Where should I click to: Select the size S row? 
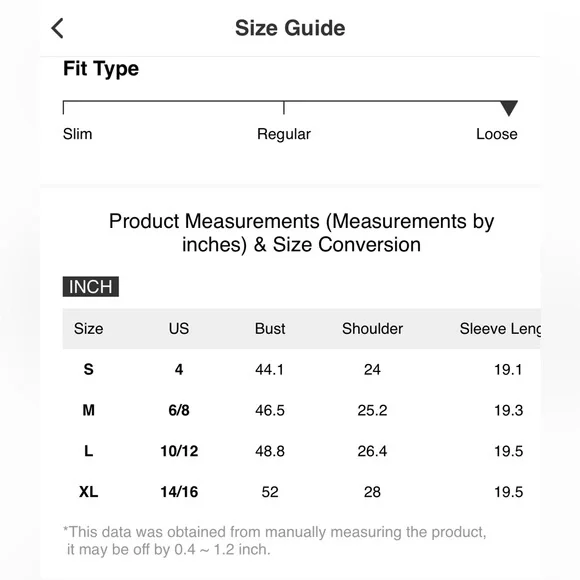click(x=301, y=369)
